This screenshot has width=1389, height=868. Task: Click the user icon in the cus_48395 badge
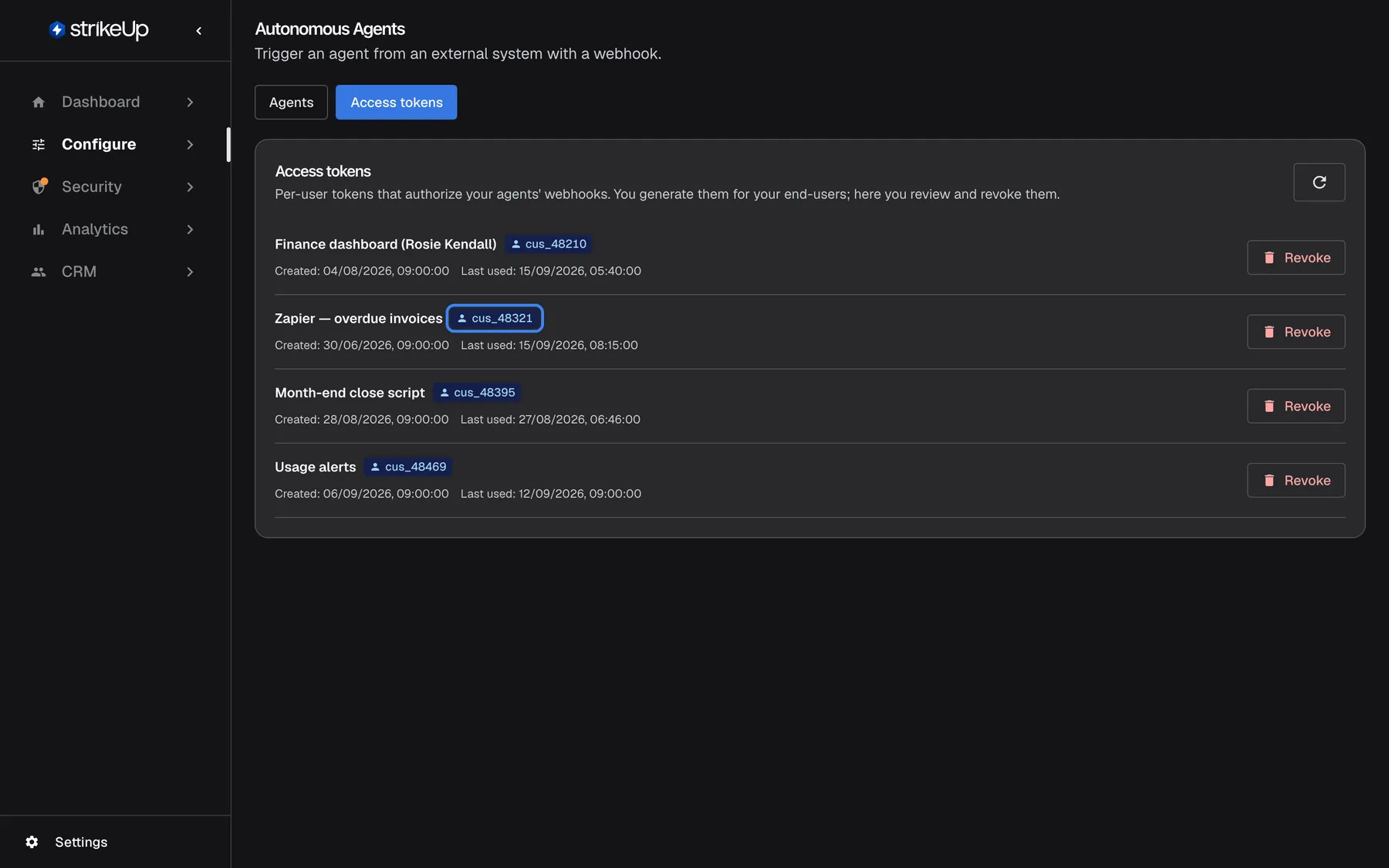444,393
